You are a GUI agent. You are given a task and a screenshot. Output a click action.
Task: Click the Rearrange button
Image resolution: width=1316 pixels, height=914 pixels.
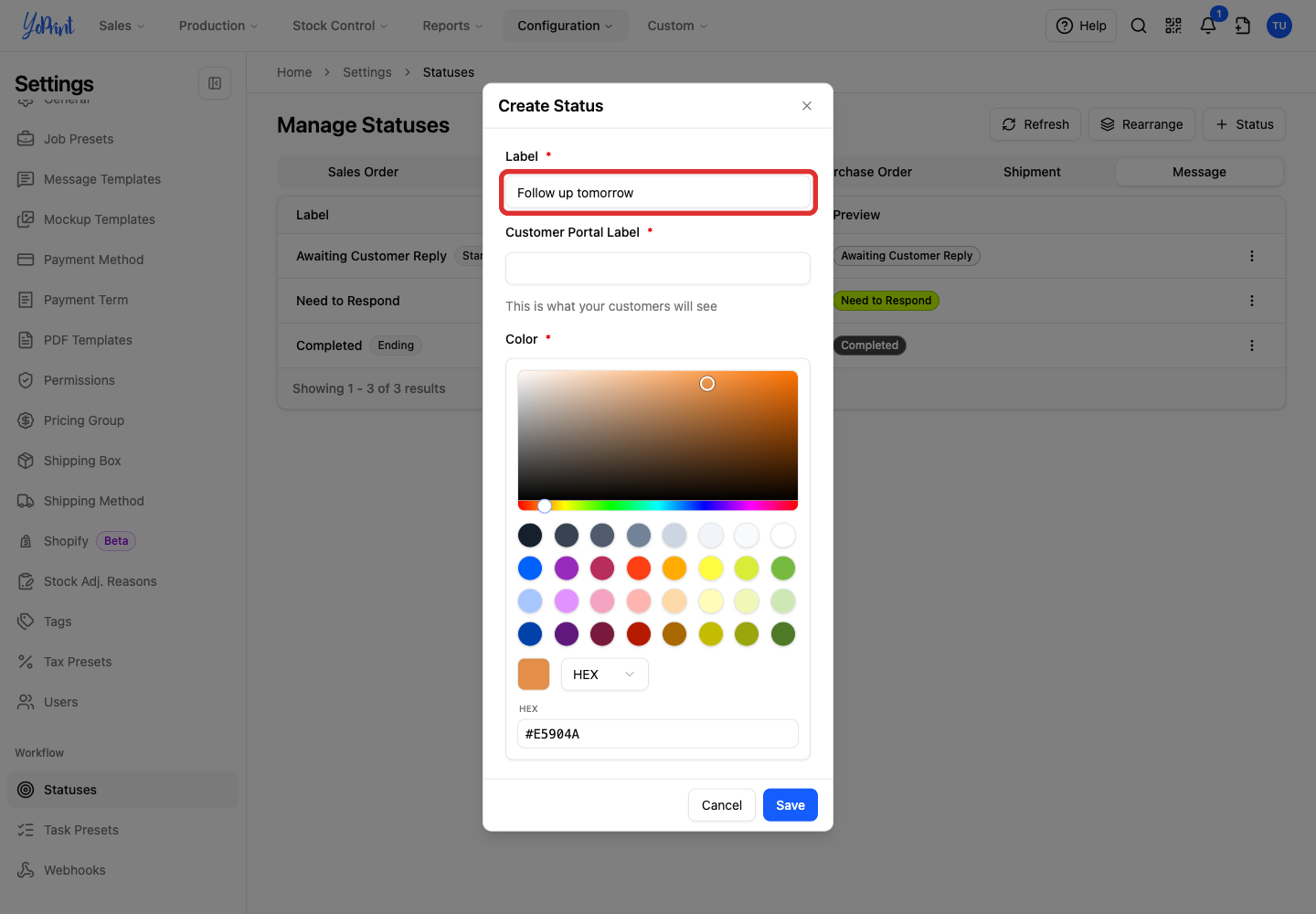pyautogui.click(x=1141, y=124)
